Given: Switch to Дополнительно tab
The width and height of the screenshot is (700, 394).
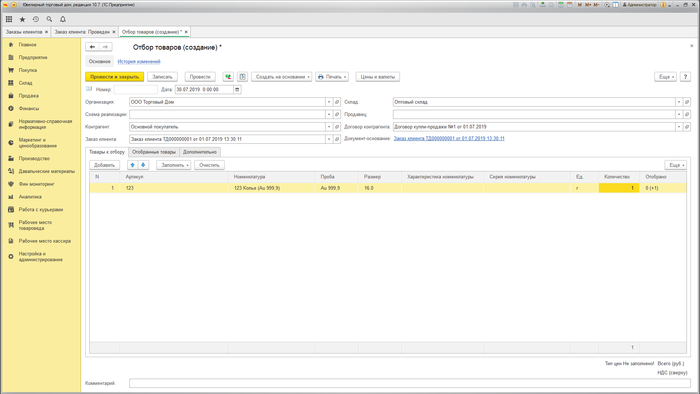Looking at the screenshot, I should click(x=200, y=152).
